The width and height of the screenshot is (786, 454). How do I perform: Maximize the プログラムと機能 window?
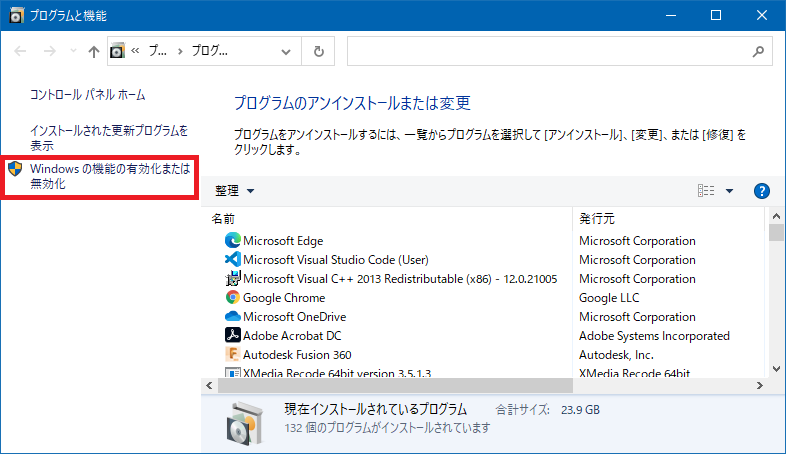pos(716,15)
